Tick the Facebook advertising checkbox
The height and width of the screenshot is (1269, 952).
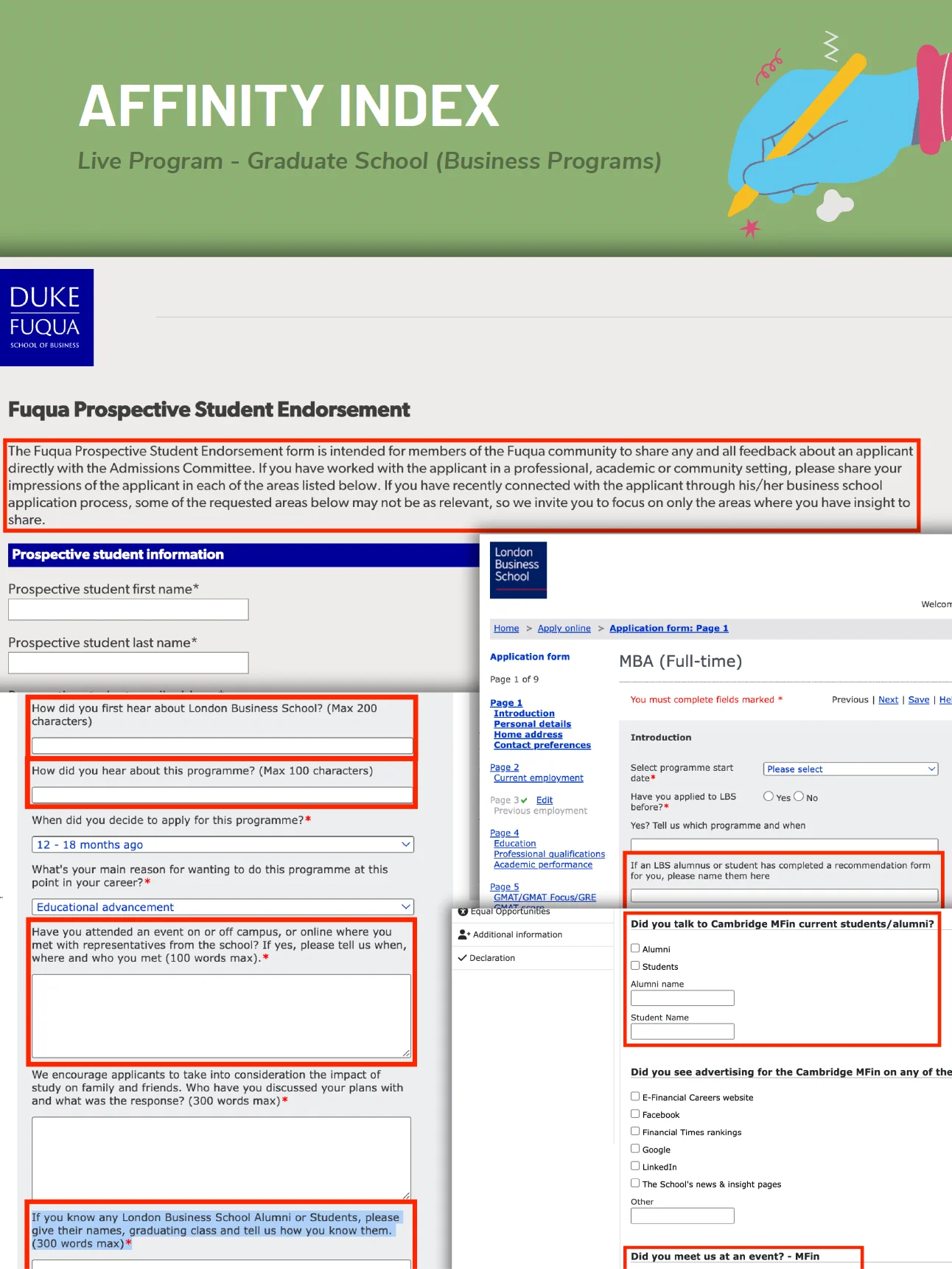[x=635, y=1114]
